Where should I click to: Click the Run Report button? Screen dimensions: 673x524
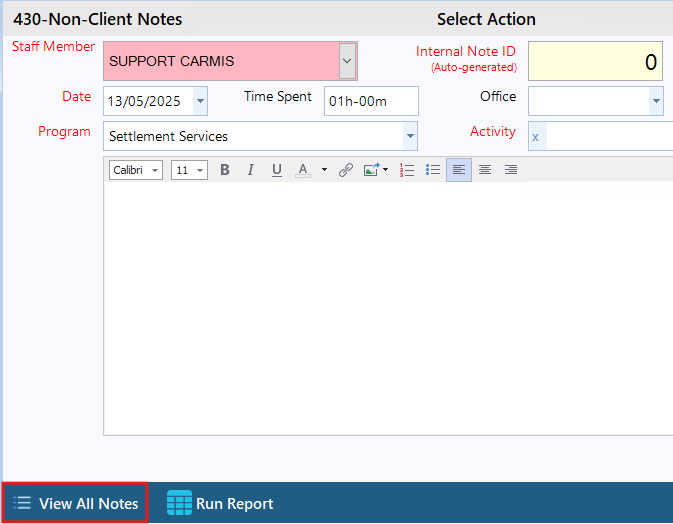220,504
